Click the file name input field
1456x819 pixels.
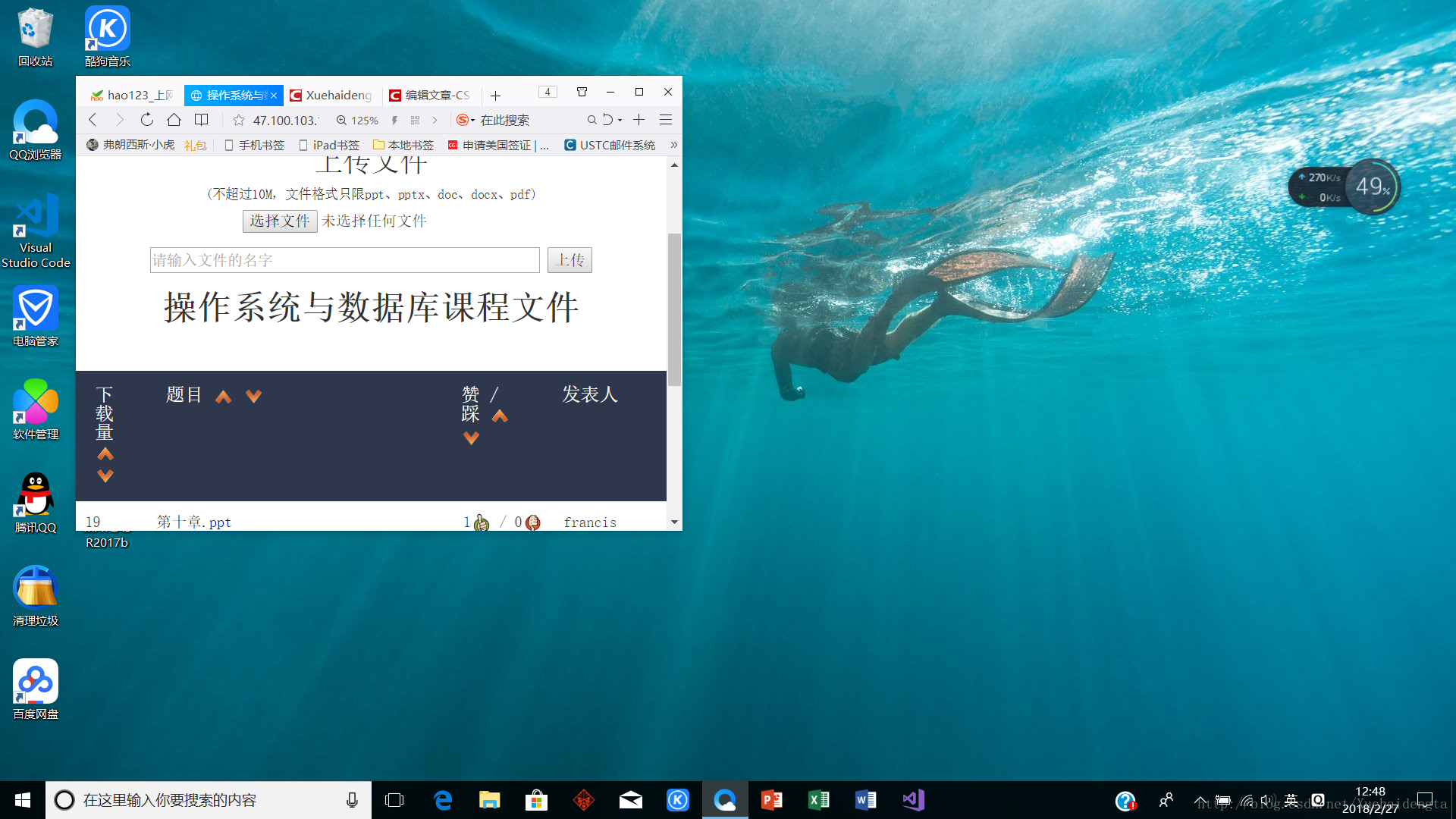coord(345,260)
